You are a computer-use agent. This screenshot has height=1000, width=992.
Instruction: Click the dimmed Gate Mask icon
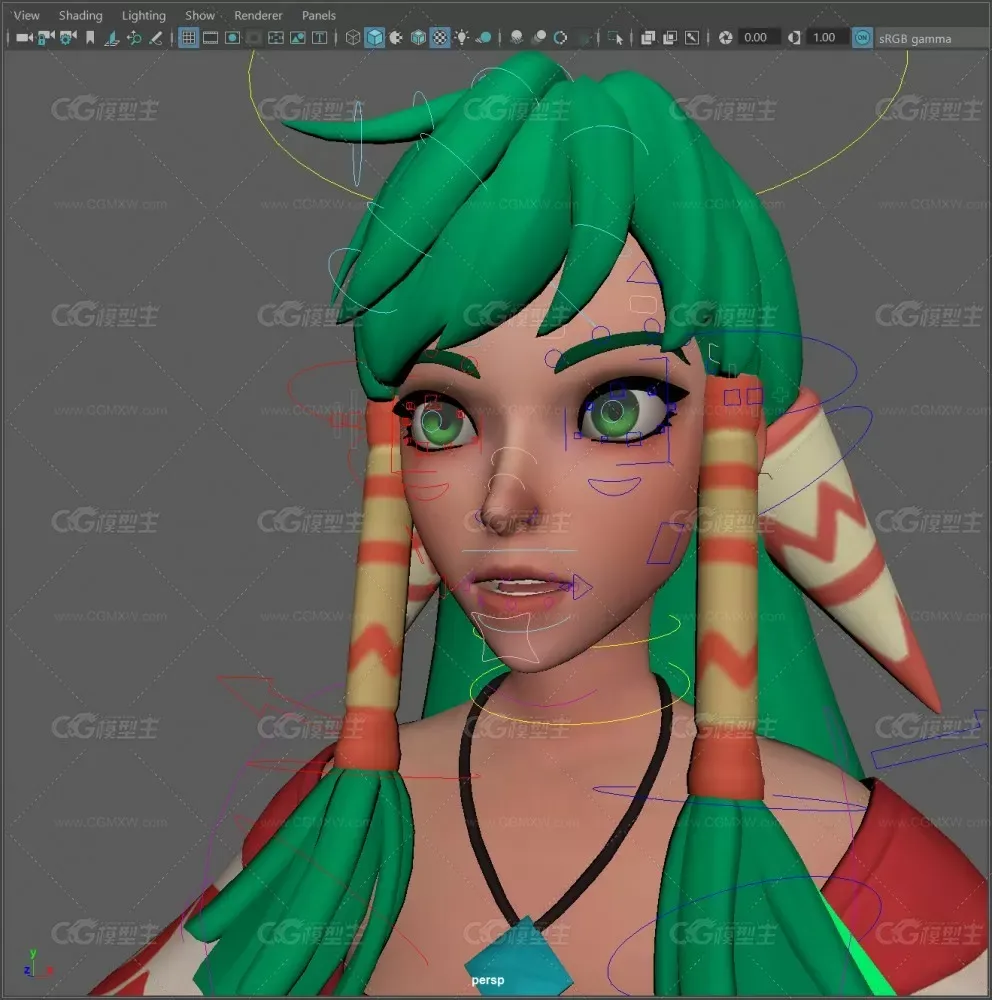click(254, 38)
